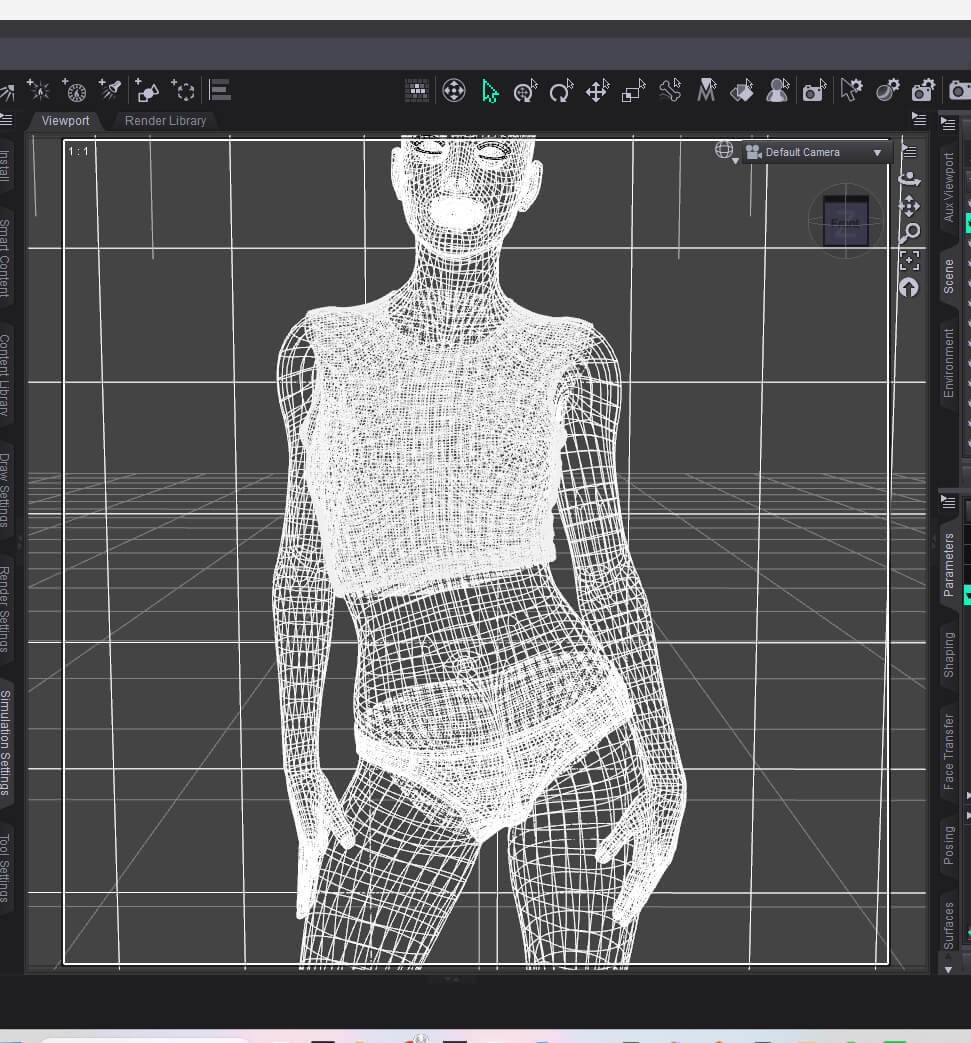The height and width of the screenshot is (1043, 971).
Task: Select the ActivePose bone tool
Action: (x=670, y=90)
